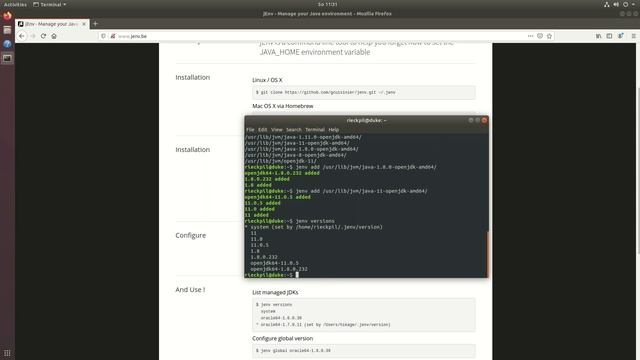This screenshot has width=640, height=360.
Task: Click the clock in the top bar
Action: [x=327, y=4]
